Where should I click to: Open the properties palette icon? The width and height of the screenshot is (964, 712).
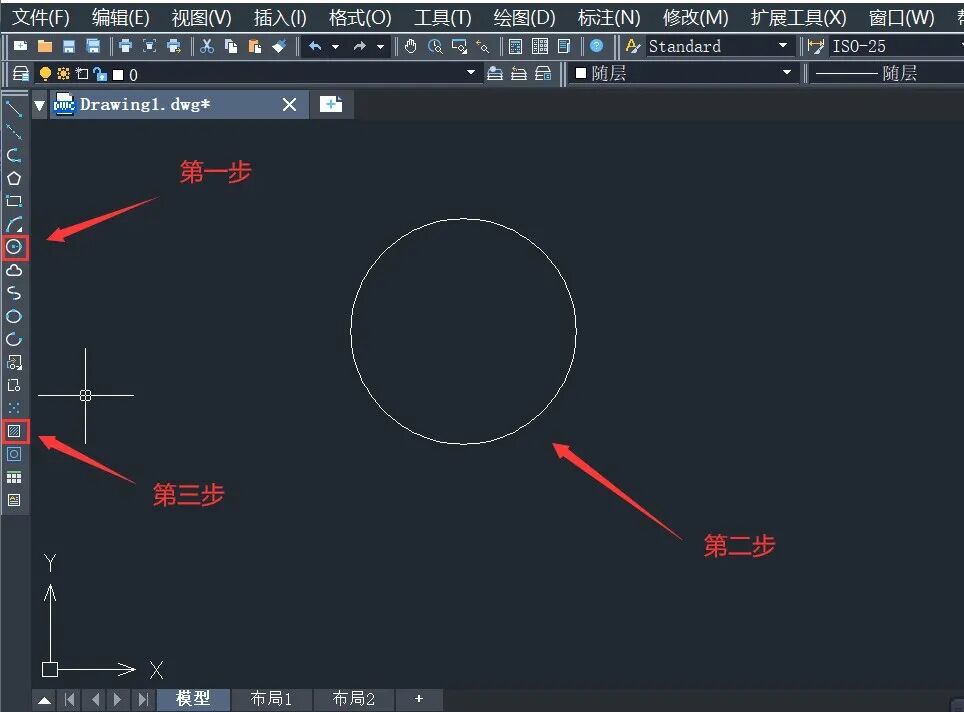[x=564, y=46]
